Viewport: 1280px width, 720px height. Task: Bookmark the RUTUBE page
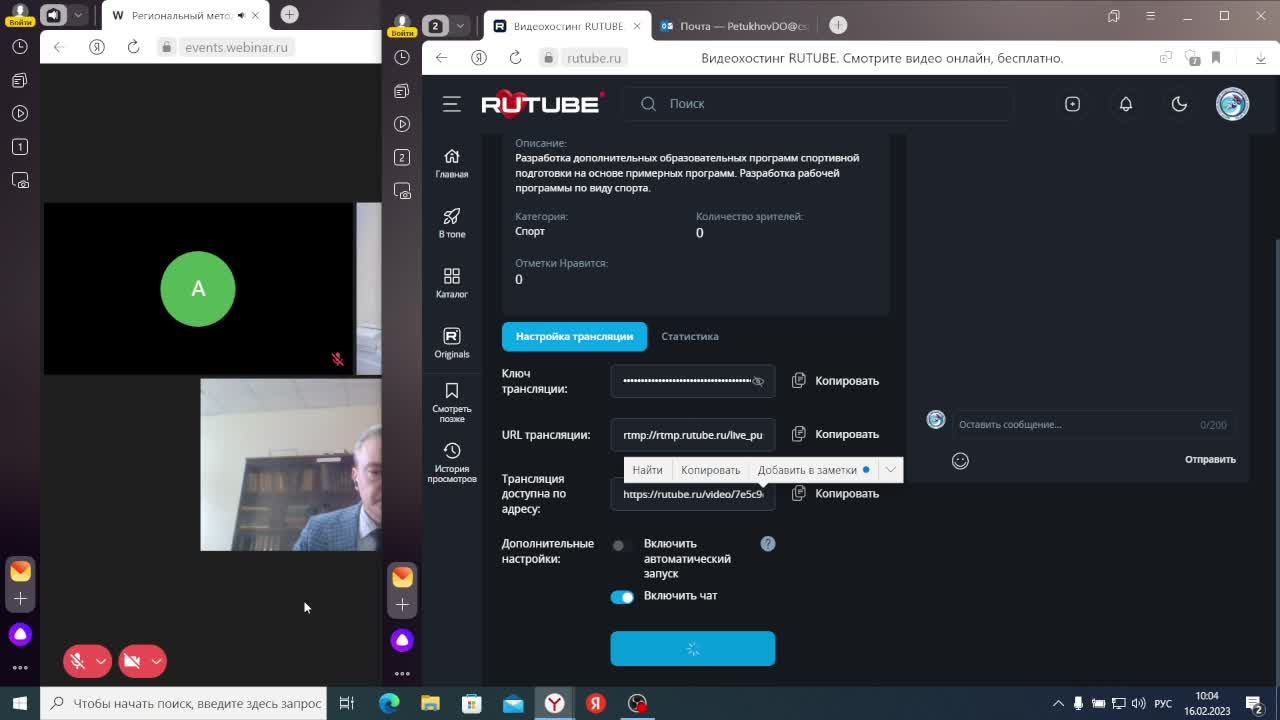(x=1216, y=58)
